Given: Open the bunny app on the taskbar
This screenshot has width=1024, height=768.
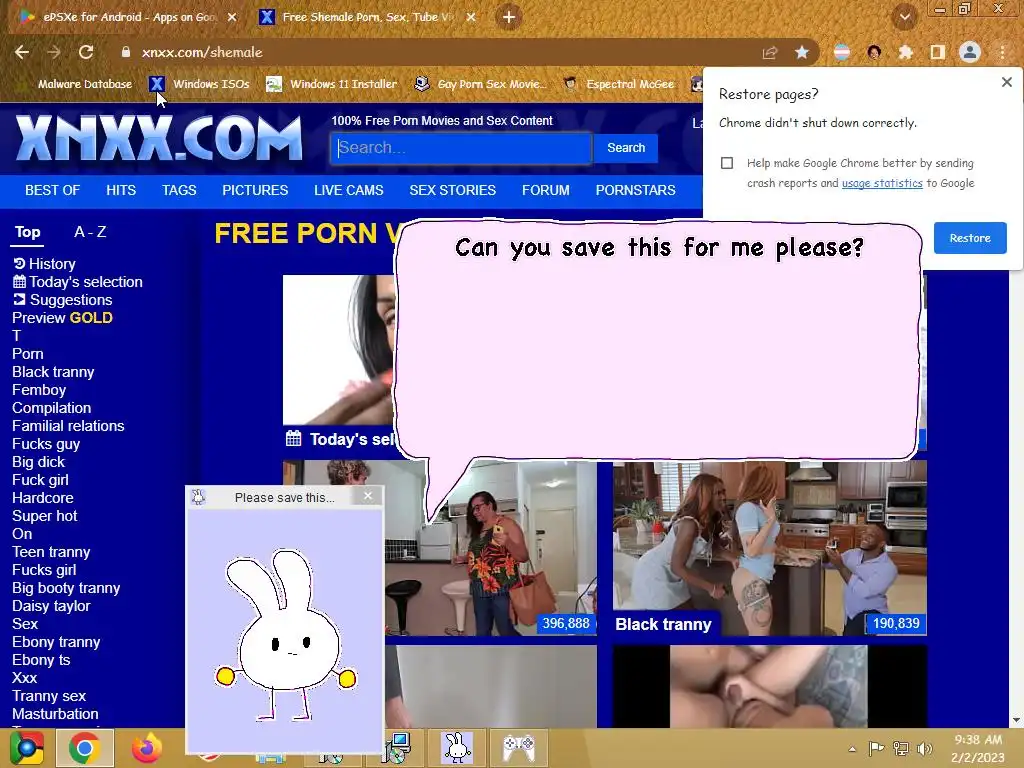Looking at the screenshot, I should click(x=457, y=748).
